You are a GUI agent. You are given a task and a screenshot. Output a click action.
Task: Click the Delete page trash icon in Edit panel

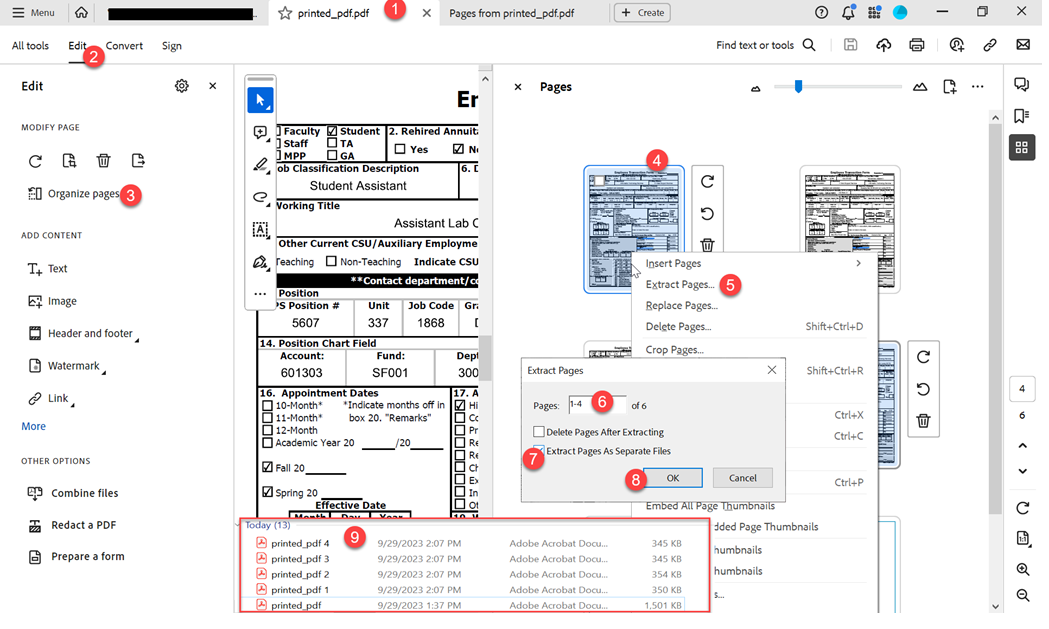(103, 161)
